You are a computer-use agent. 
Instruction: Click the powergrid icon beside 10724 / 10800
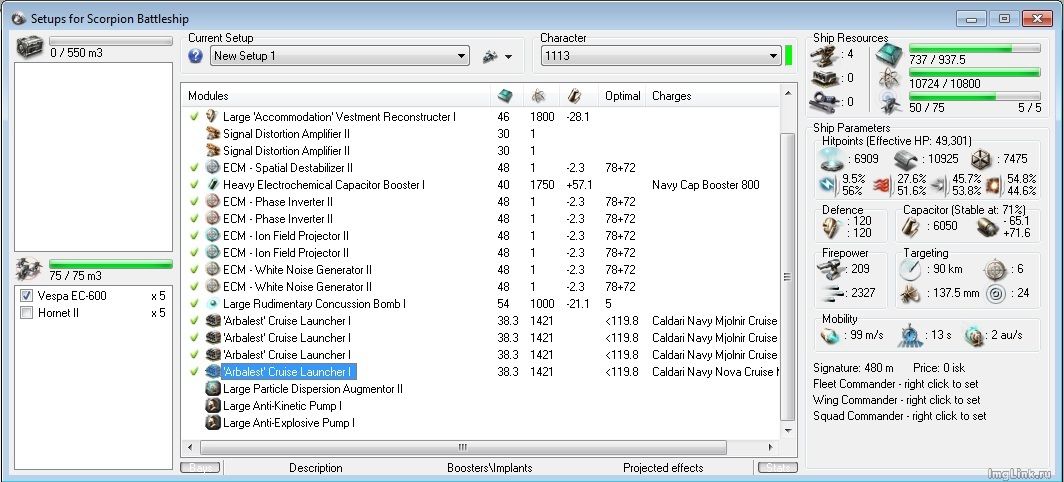pyautogui.click(x=889, y=79)
